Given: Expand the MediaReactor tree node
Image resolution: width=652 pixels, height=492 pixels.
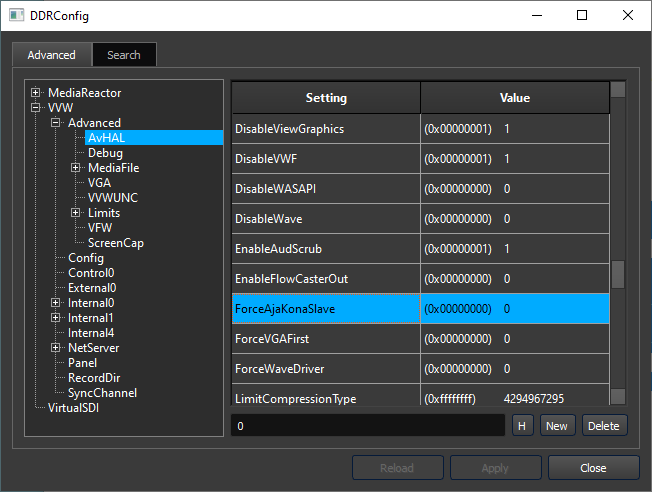Looking at the screenshot, I should point(36,92).
